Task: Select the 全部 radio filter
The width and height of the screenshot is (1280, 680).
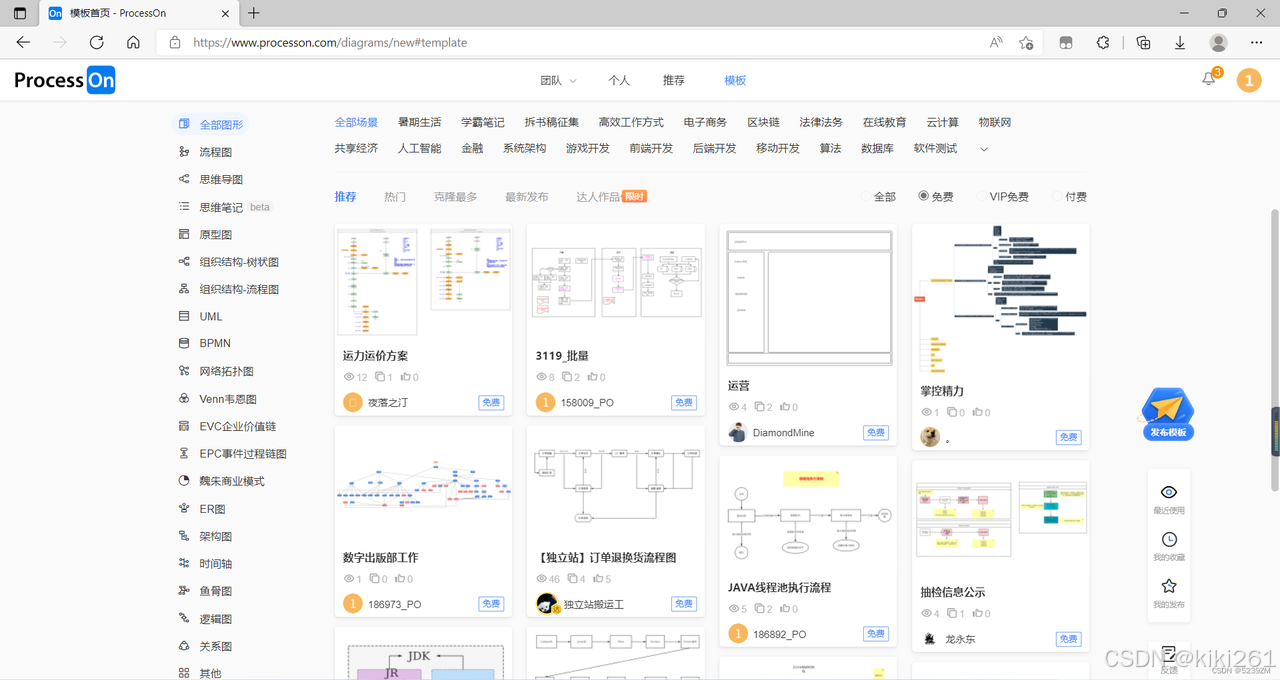Action: (866, 197)
